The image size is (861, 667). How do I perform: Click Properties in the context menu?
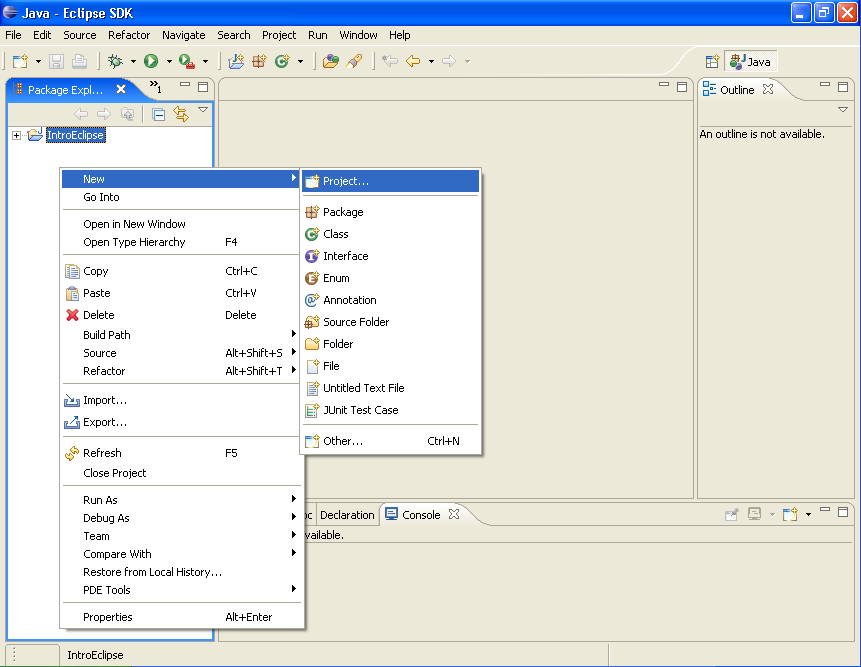(182, 617)
